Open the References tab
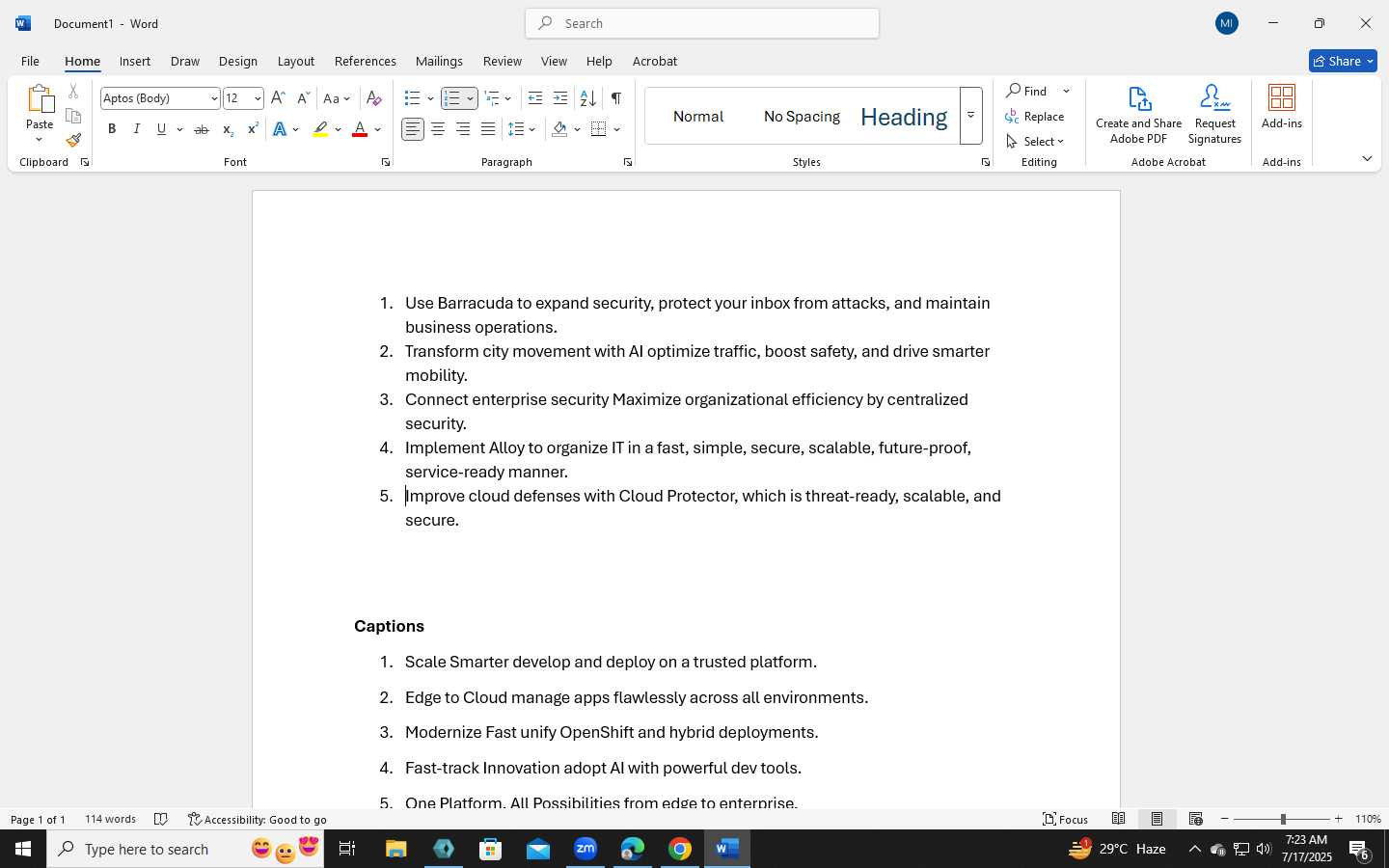Viewport: 1389px width, 868px height. click(365, 61)
